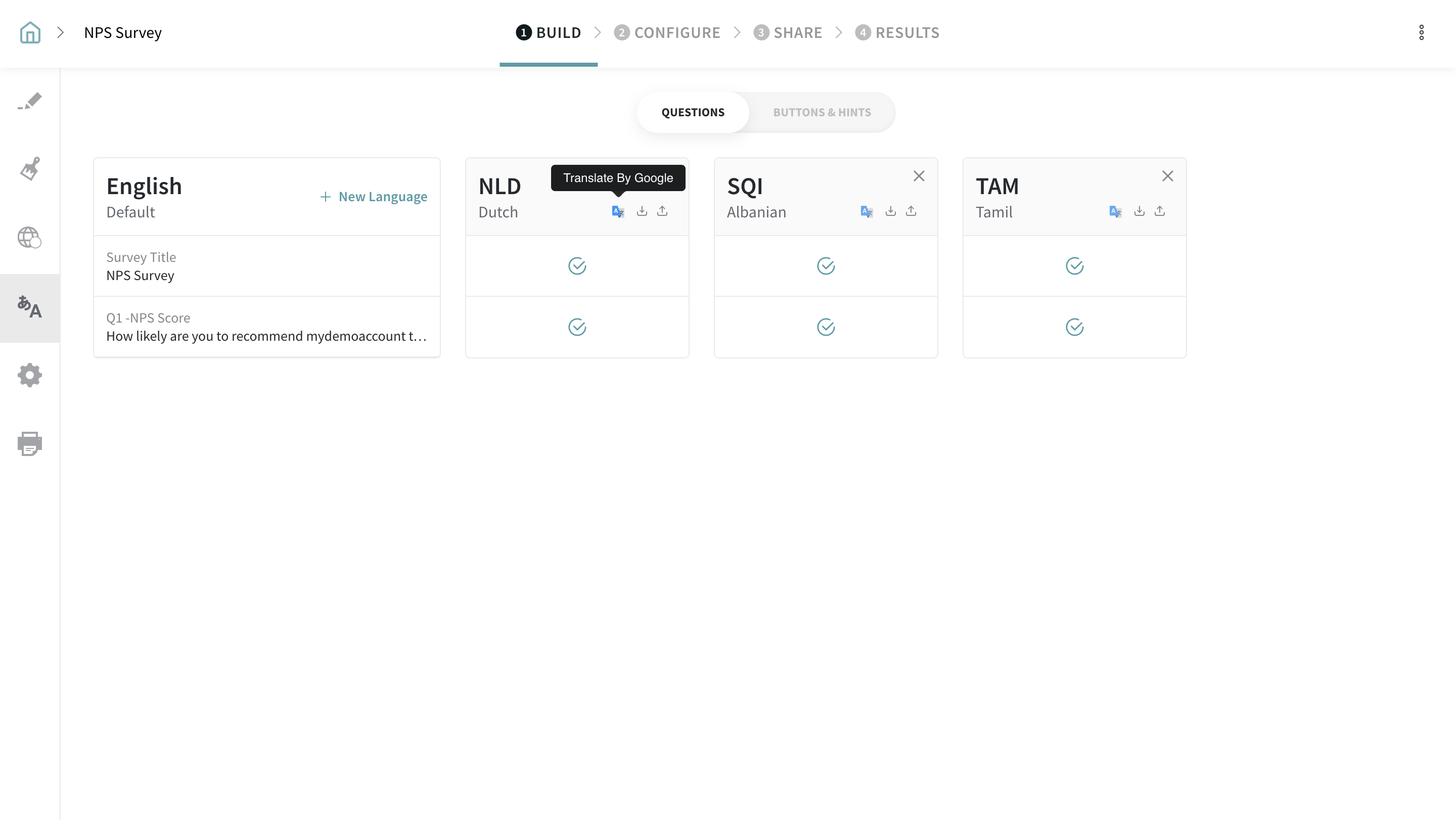Click Google Translate icon for Tamil
Viewport: 1456px width, 820px height.
click(1115, 211)
